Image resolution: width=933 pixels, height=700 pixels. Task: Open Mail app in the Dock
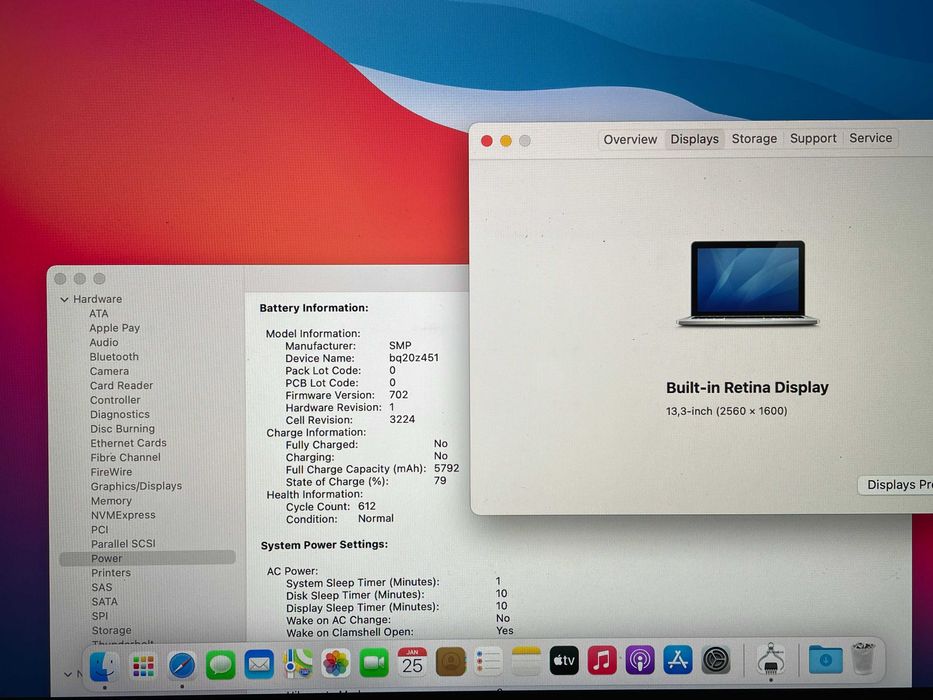[x=259, y=664]
